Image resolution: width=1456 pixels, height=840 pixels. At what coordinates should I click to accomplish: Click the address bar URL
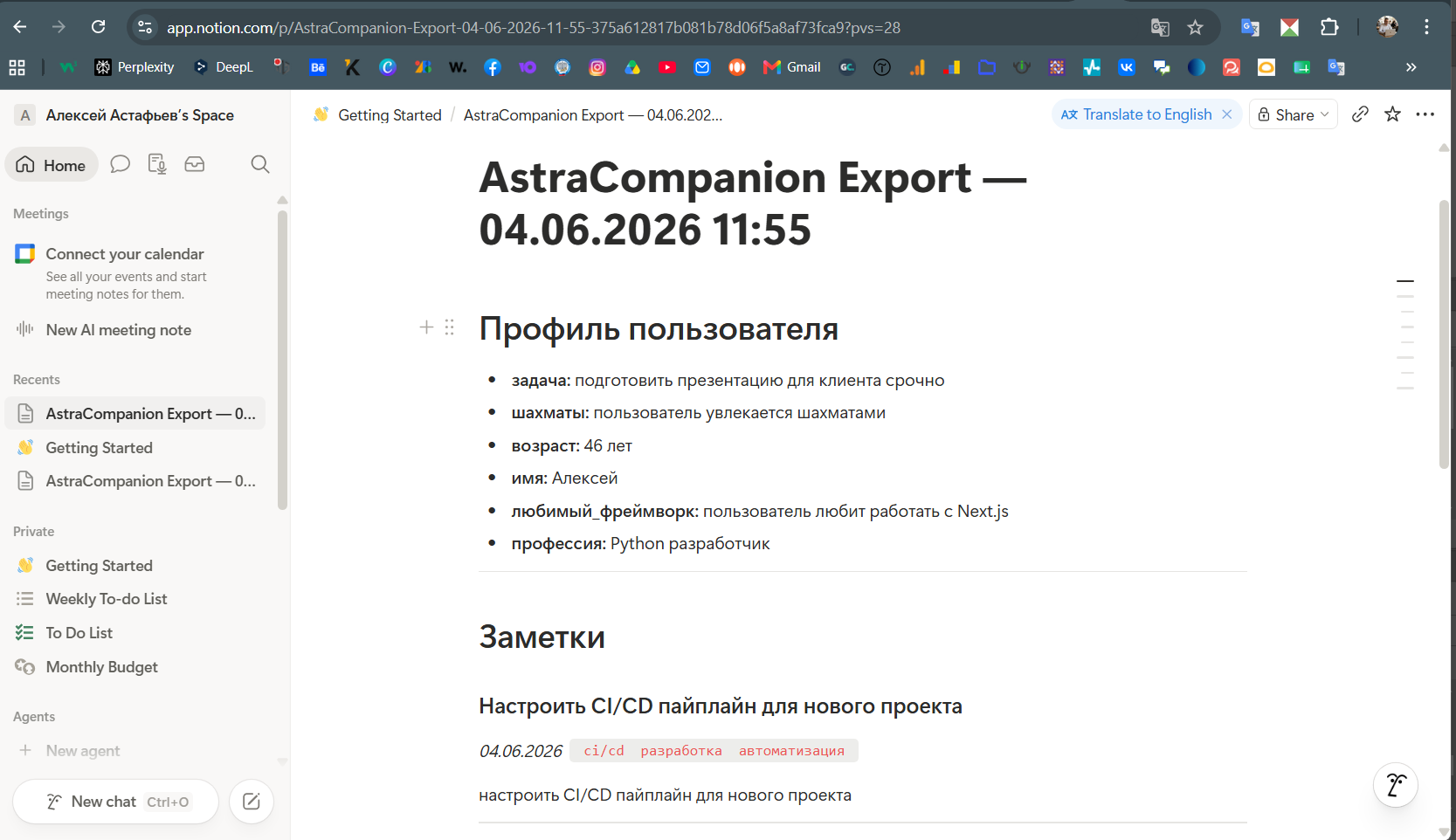[x=534, y=28]
